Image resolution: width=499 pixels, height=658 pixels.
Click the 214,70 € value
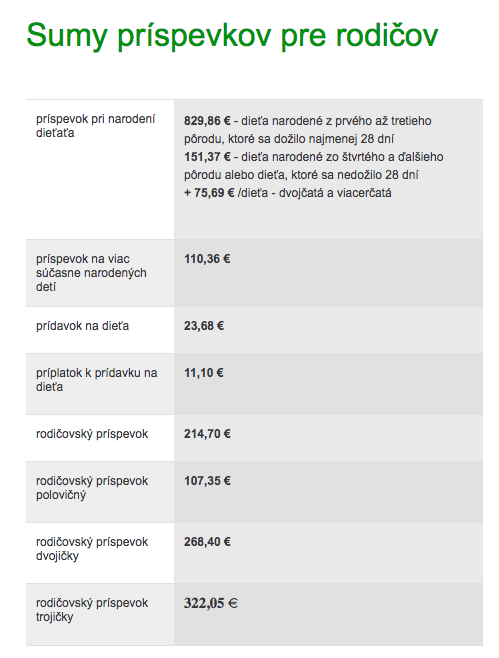coord(207,434)
